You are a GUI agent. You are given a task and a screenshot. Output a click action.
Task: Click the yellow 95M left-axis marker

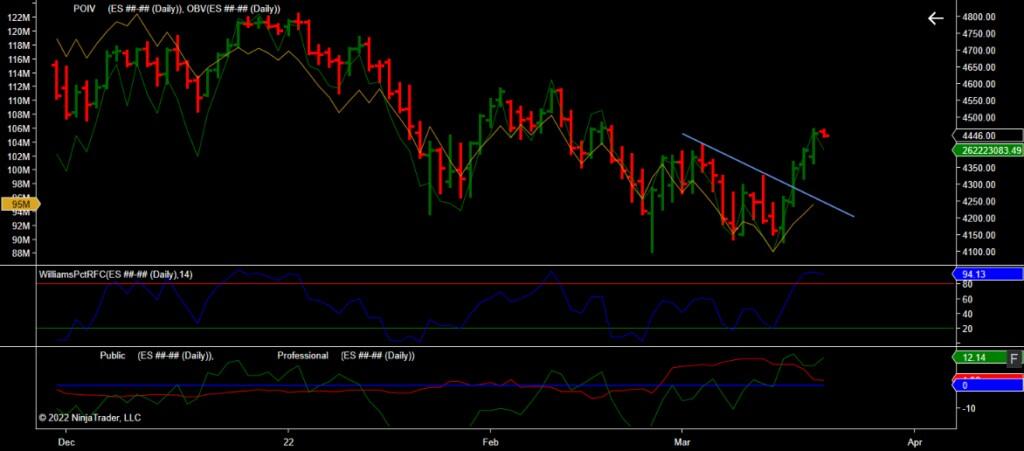19,204
